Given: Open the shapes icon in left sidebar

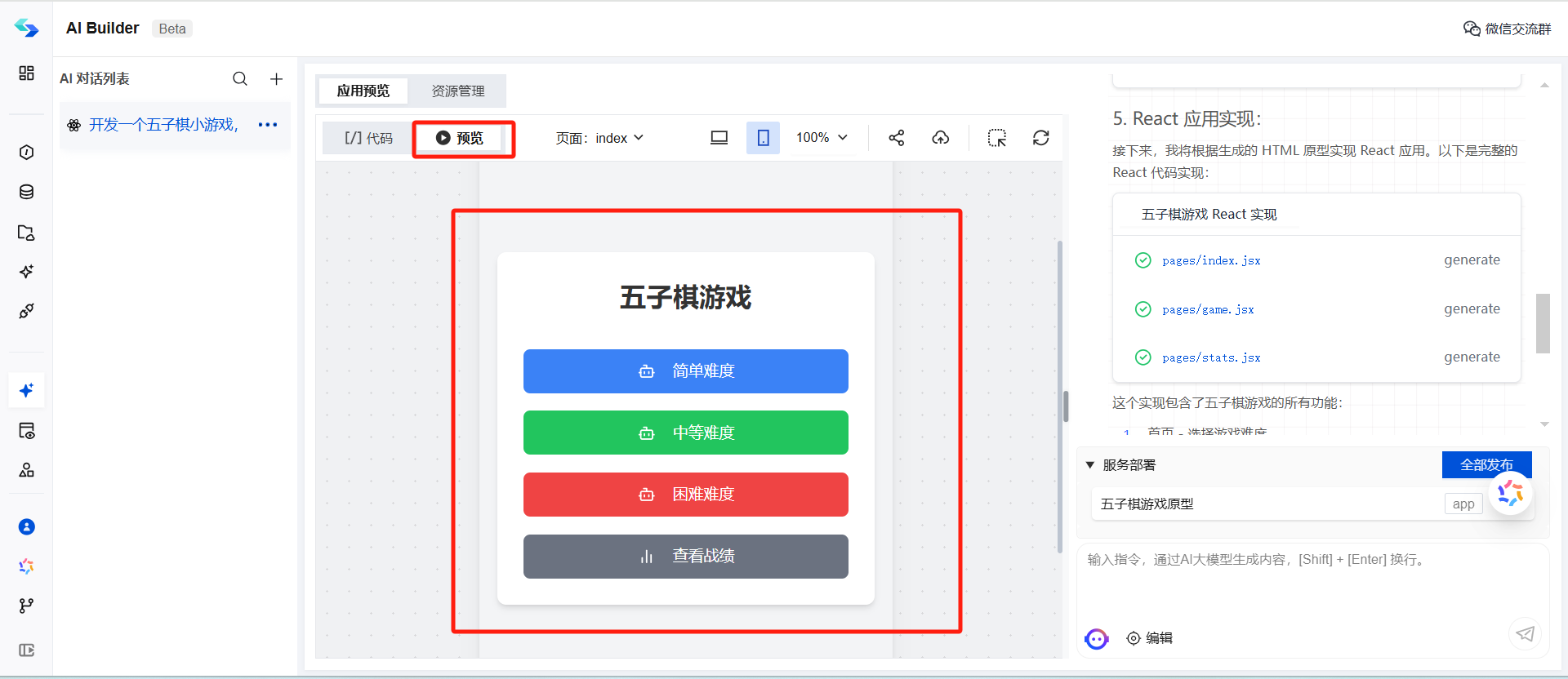Looking at the screenshot, I should pyautogui.click(x=26, y=470).
